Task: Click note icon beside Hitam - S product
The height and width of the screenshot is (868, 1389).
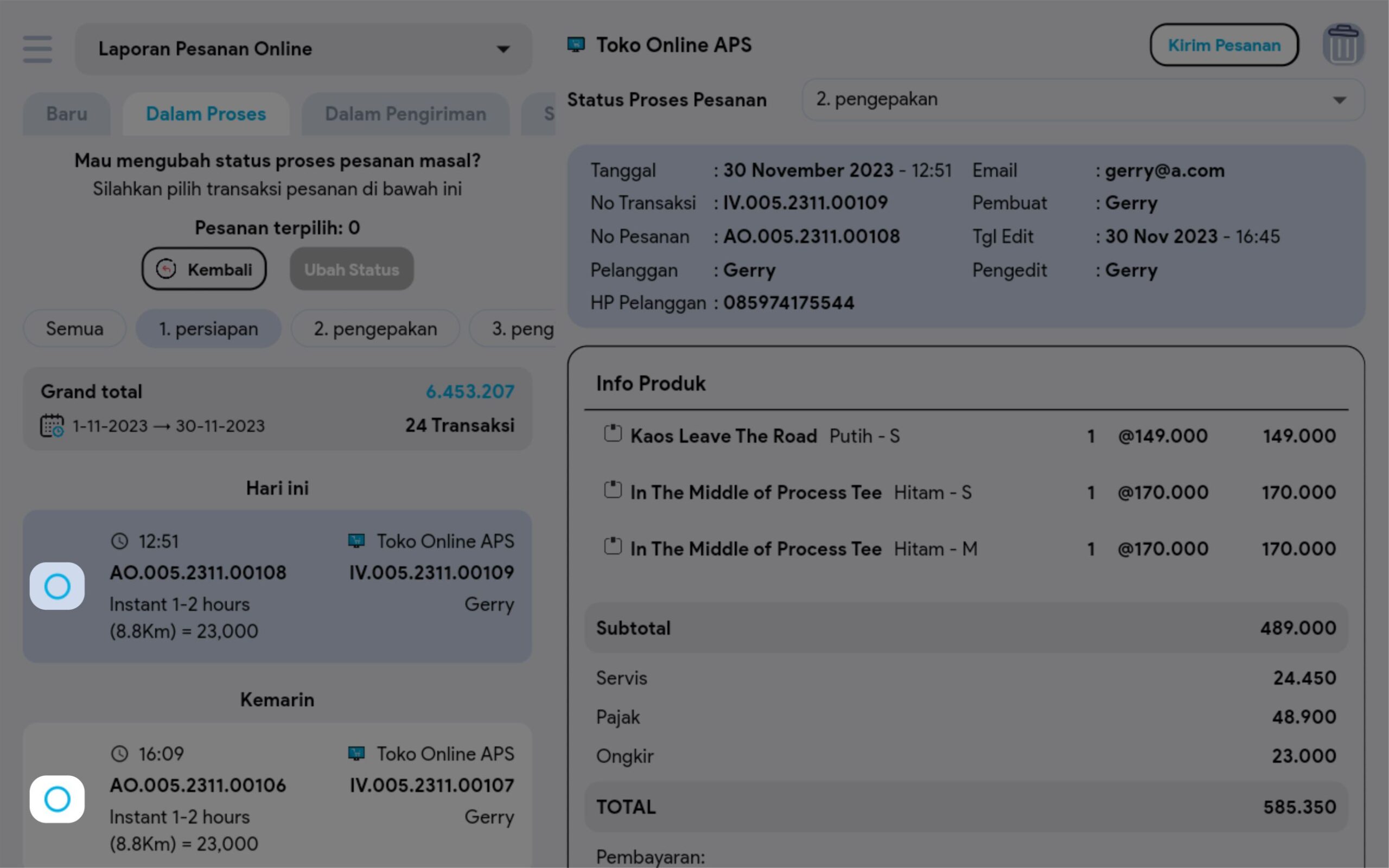Action: [613, 490]
